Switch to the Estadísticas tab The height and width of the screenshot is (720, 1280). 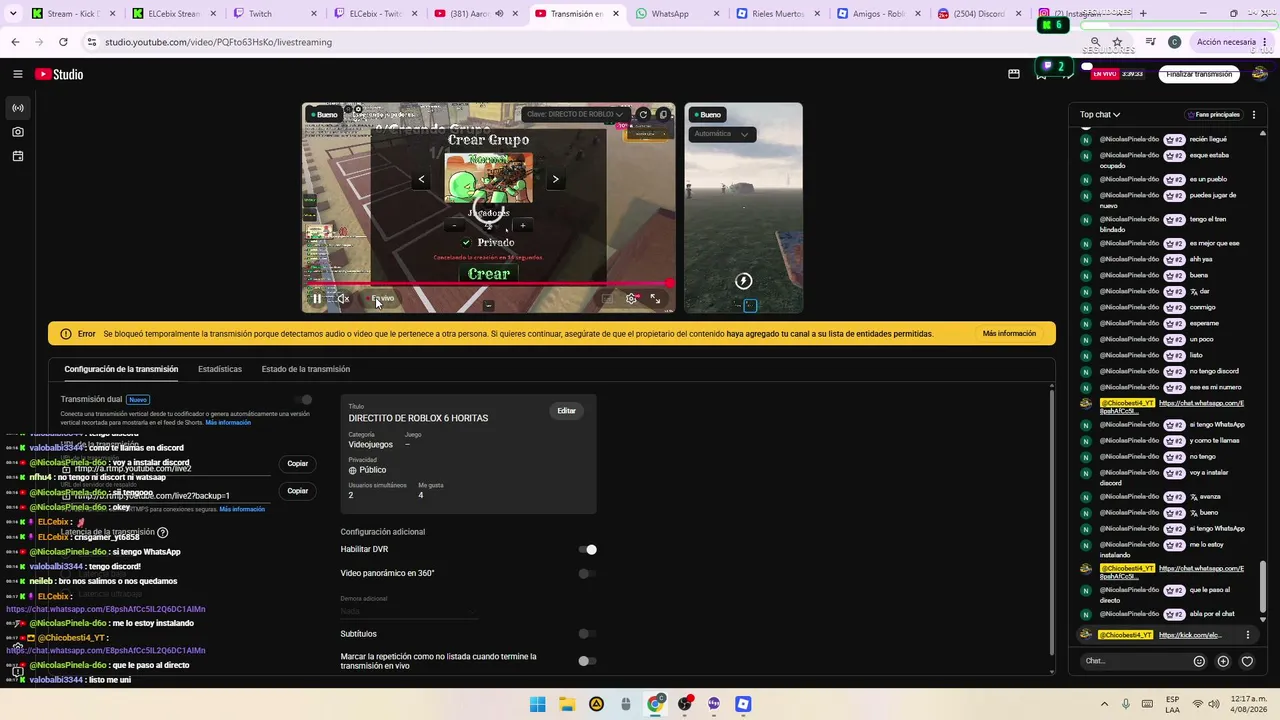tap(220, 369)
